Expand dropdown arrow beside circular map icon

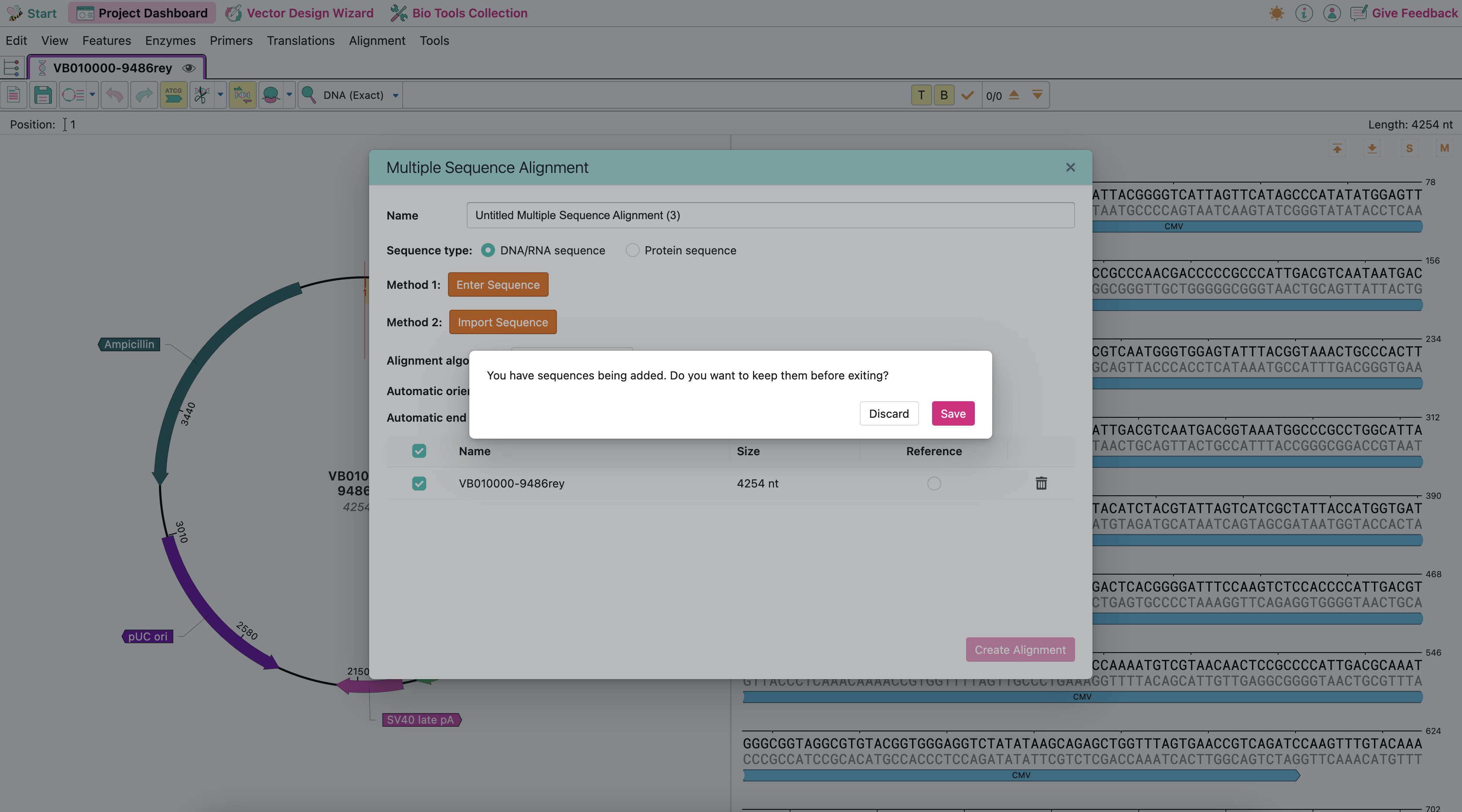(92, 95)
